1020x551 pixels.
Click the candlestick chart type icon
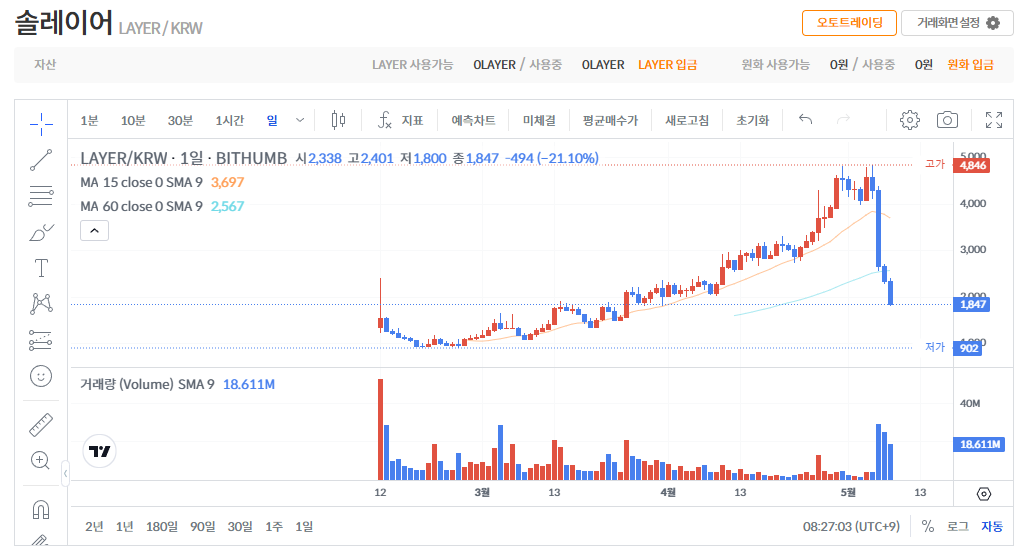338,120
